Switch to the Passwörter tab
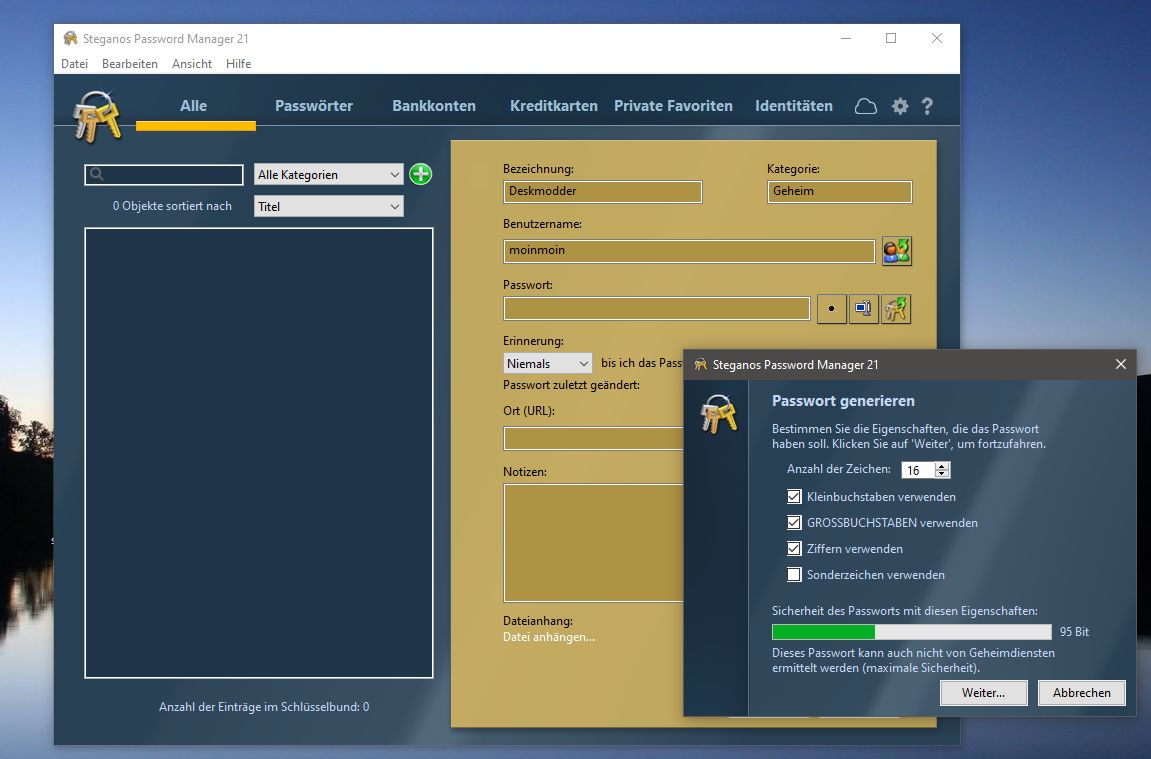Screen dimensions: 1151x759 click(x=313, y=106)
